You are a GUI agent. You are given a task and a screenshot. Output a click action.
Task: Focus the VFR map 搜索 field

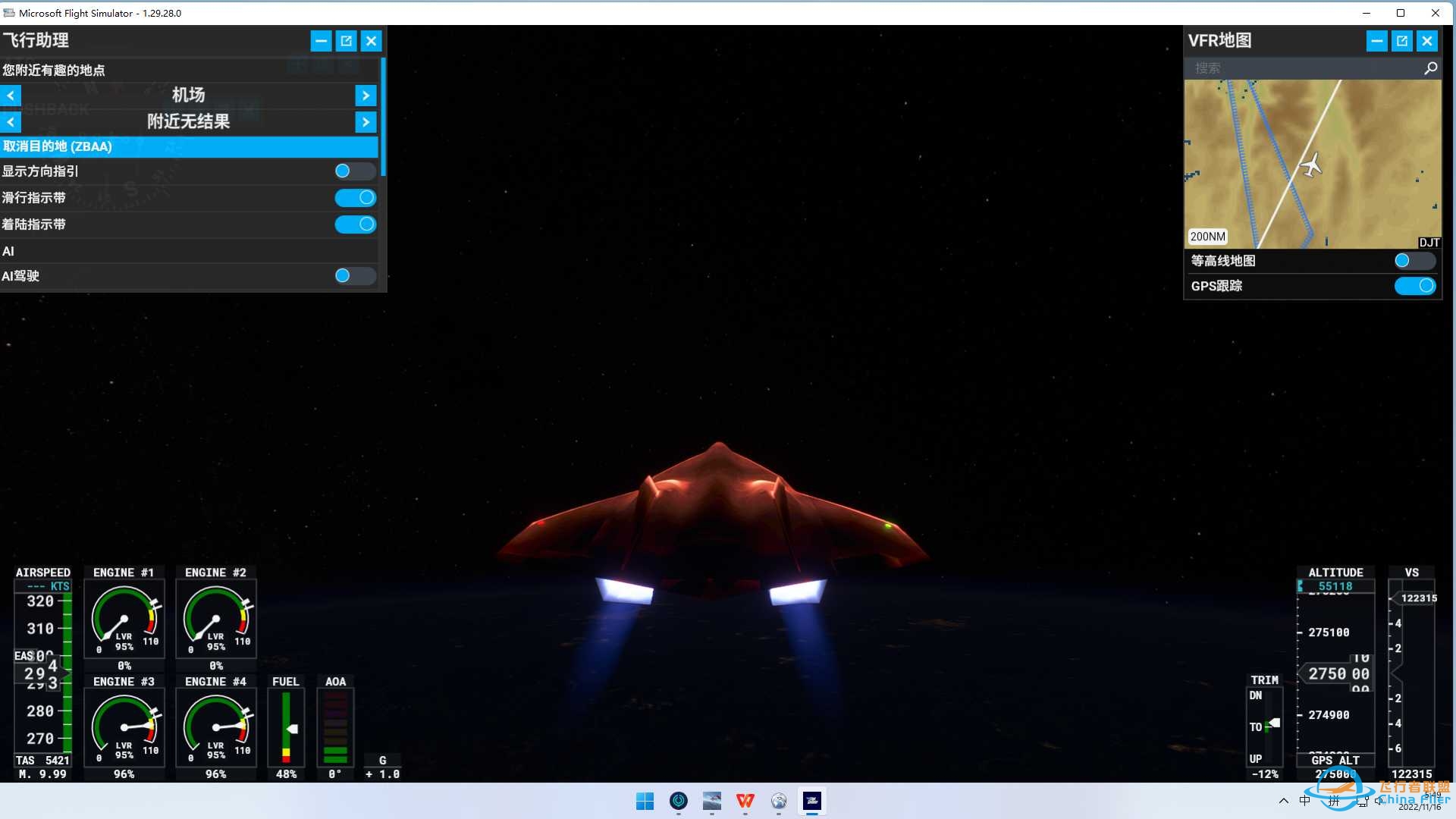pos(1304,68)
